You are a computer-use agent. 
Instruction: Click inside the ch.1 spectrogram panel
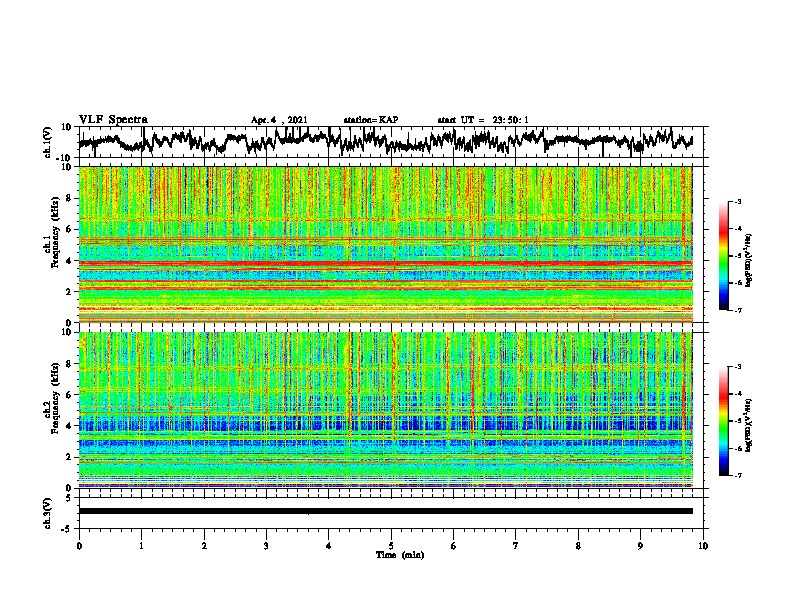pyautogui.click(x=386, y=244)
